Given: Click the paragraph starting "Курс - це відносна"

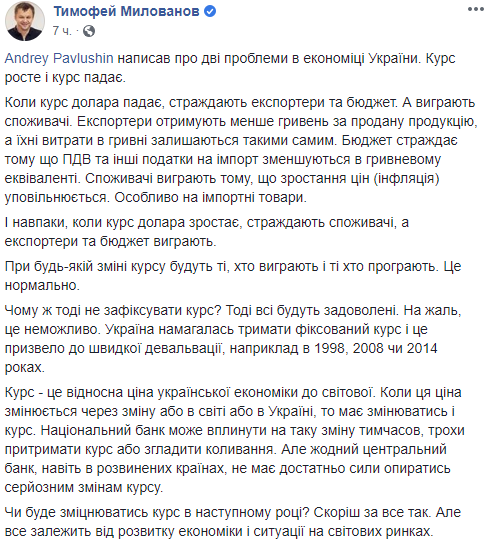Looking at the screenshot, I should click(x=234, y=440).
